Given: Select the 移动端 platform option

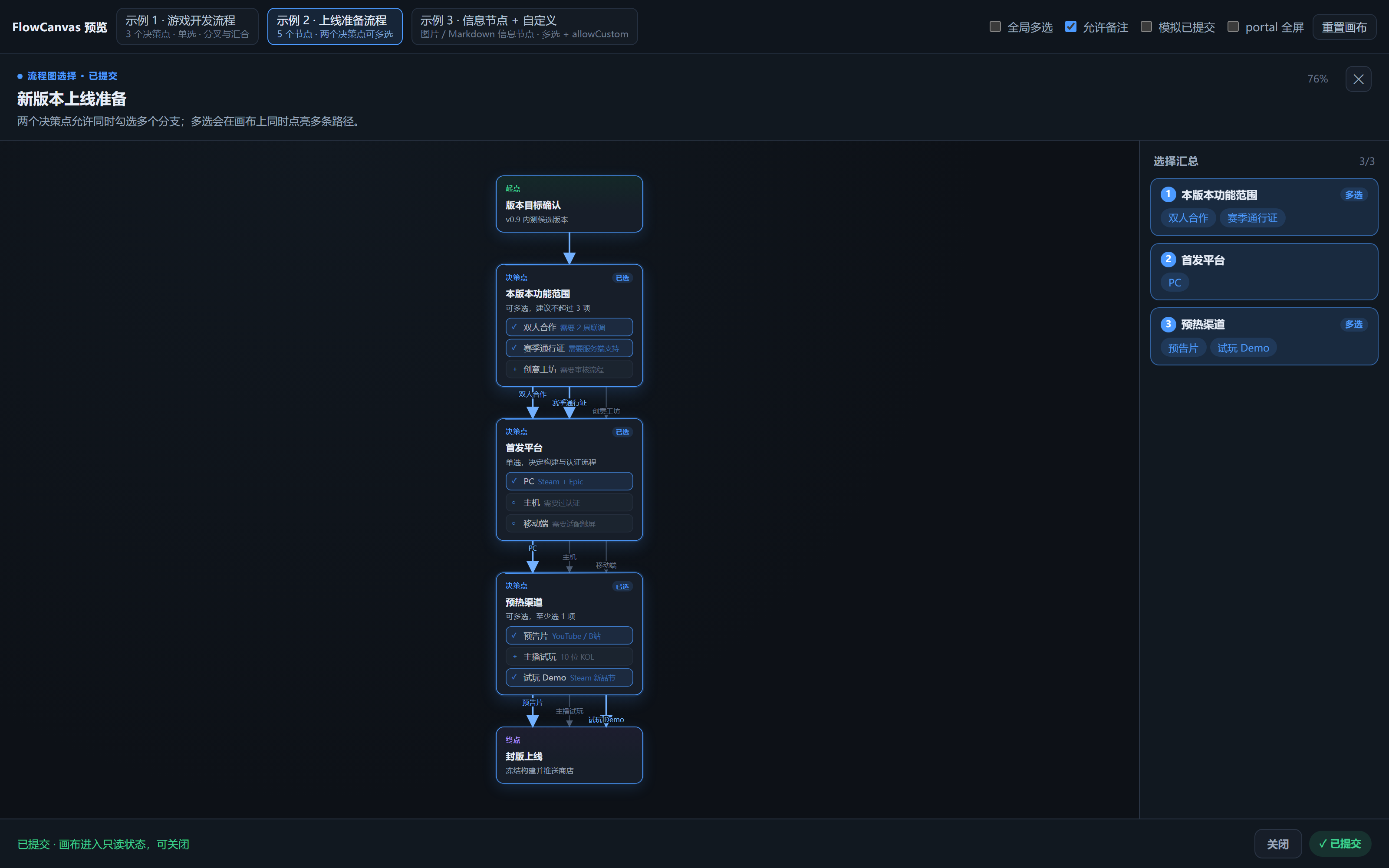Looking at the screenshot, I should [x=569, y=523].
